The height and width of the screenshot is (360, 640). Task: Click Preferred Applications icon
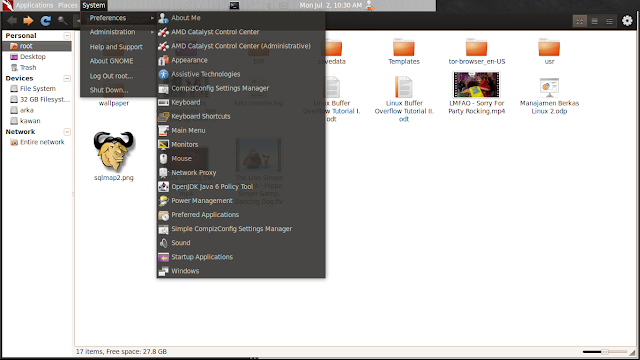(163, 215)
